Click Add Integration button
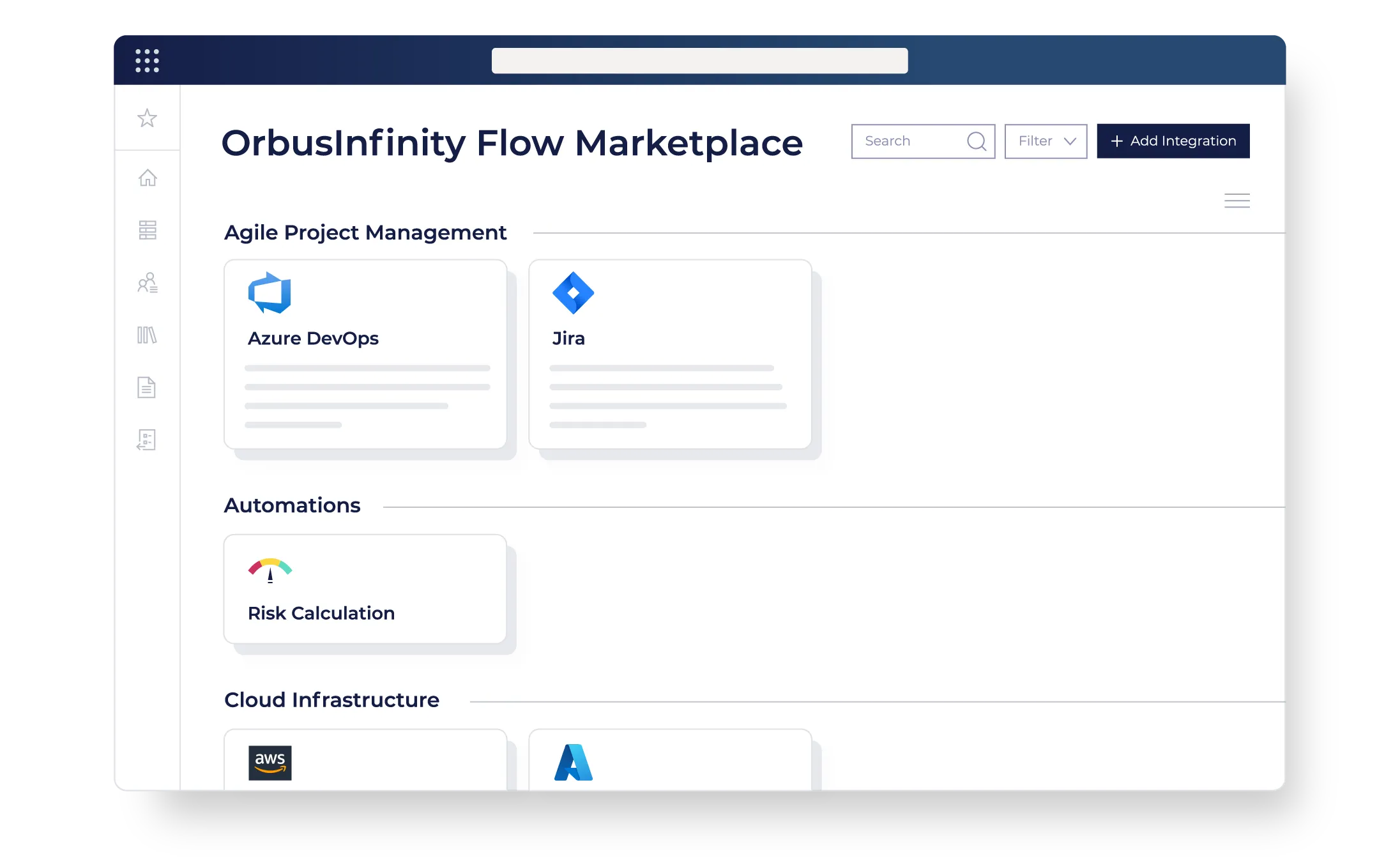Screen dimensions: 1400x863 1173,141
